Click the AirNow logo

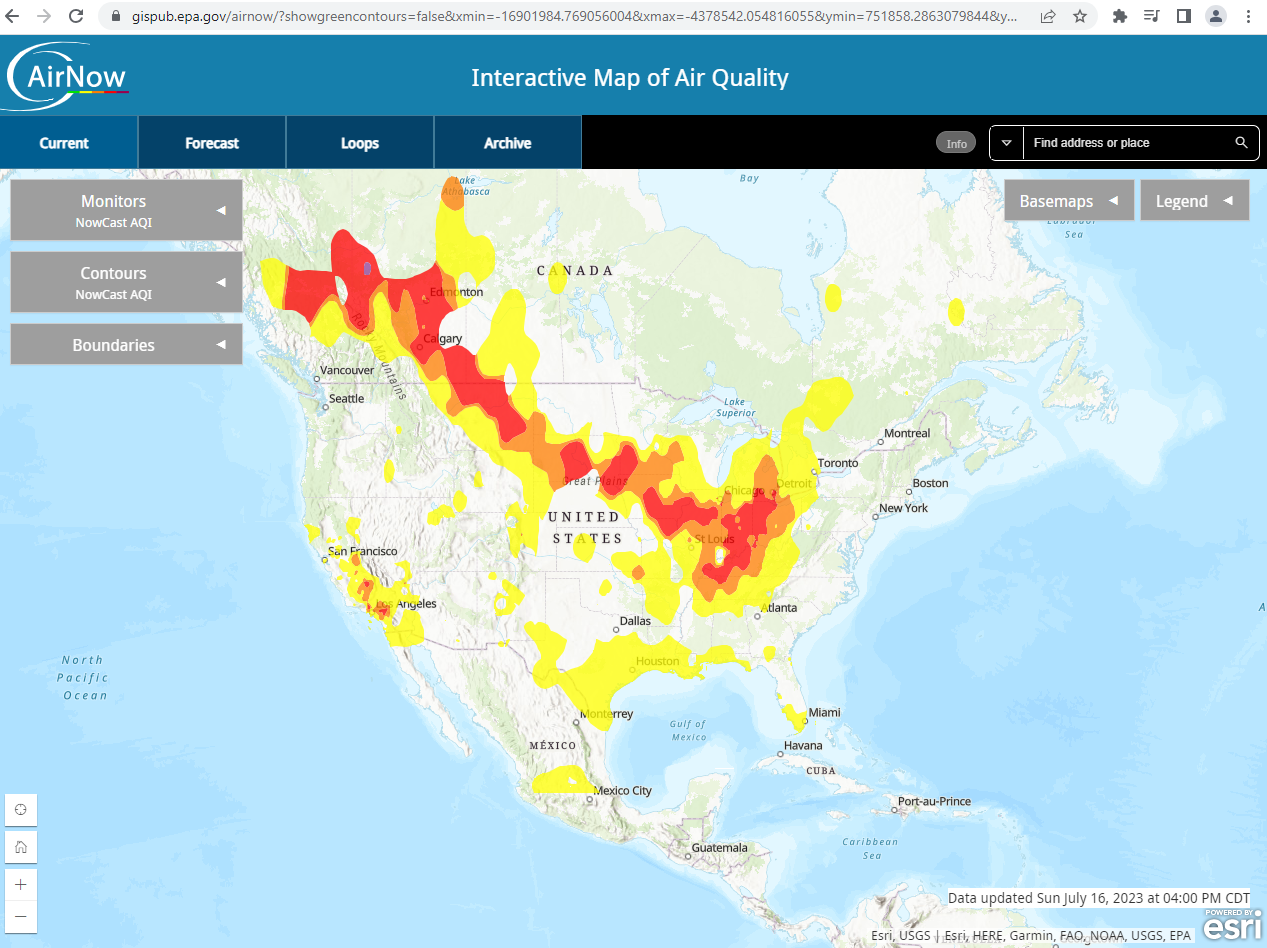click(x=68, y=76)
